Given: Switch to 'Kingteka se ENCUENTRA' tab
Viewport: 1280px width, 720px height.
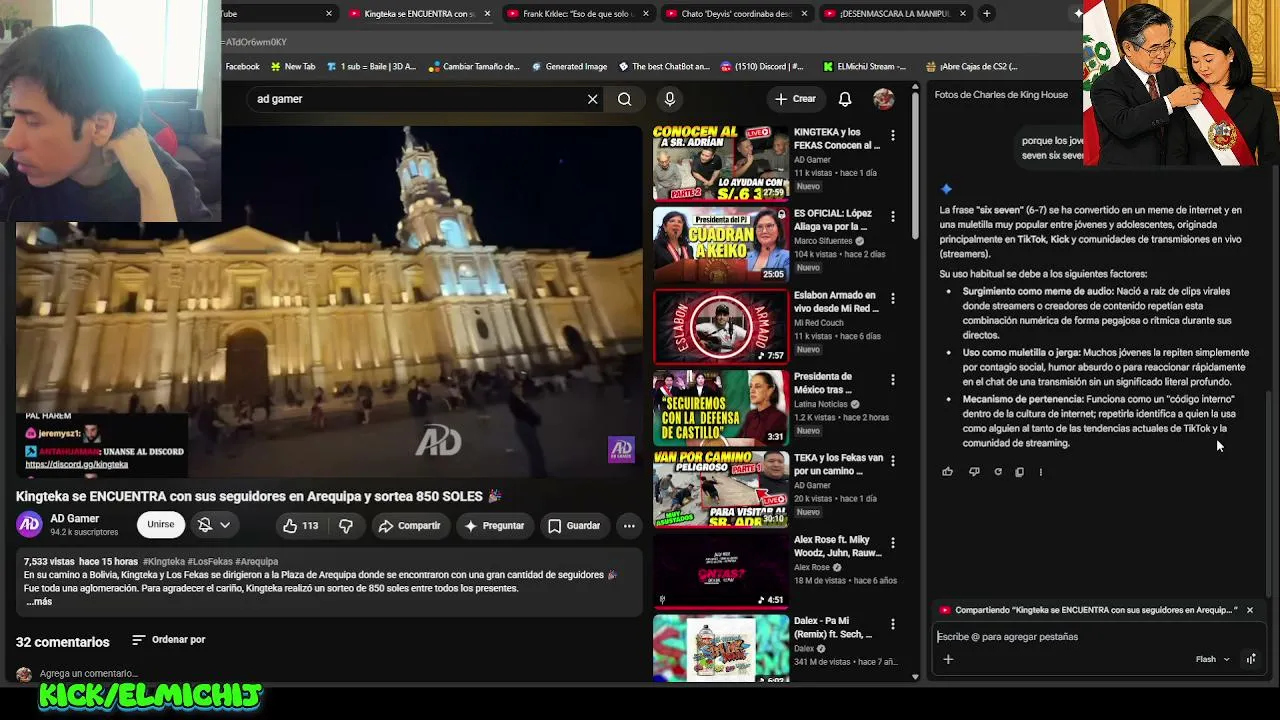Looking at the screenshot, I should click(x=419, y=13).
